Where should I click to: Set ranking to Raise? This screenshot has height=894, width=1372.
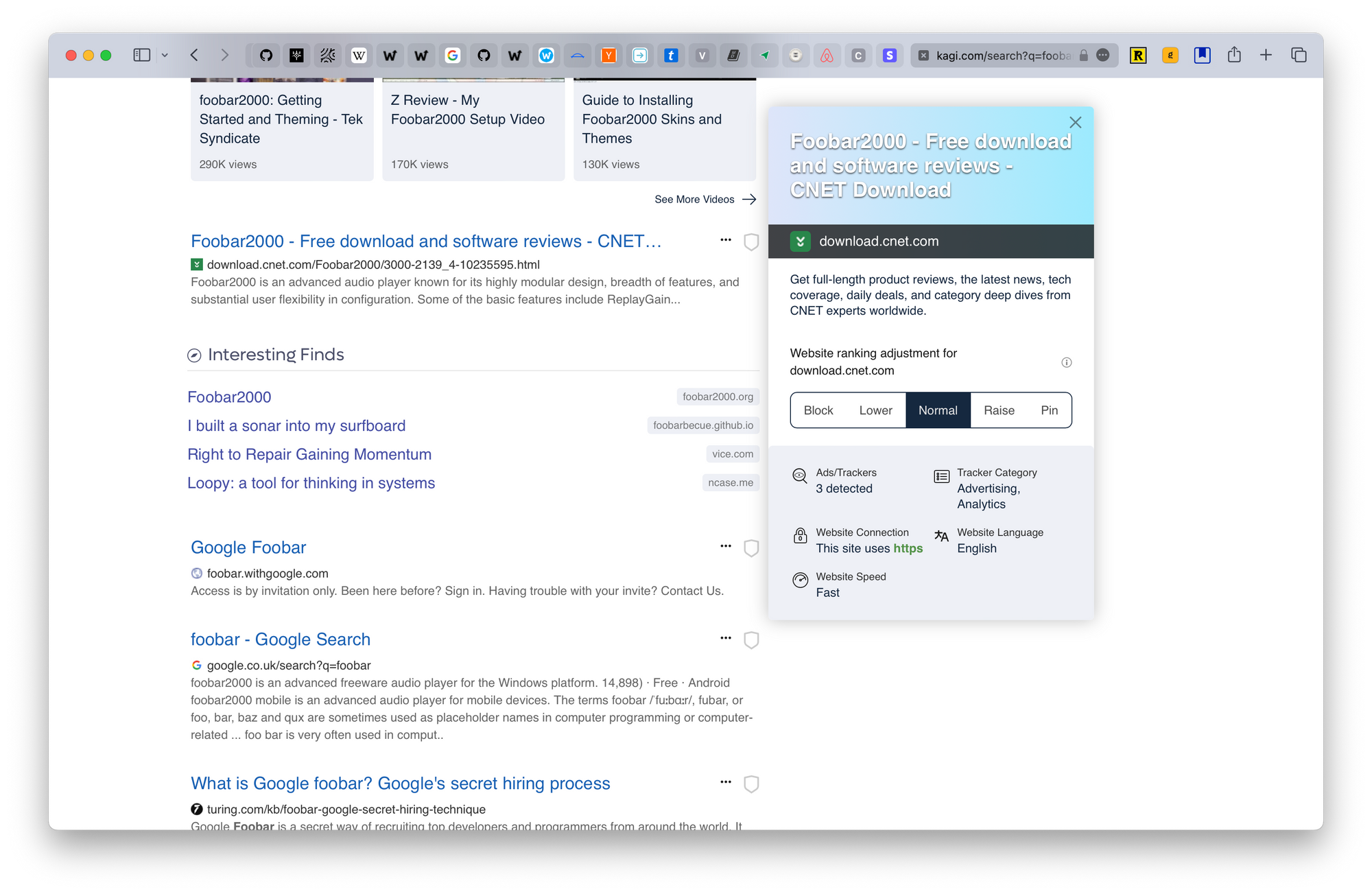tap(999, 410)
